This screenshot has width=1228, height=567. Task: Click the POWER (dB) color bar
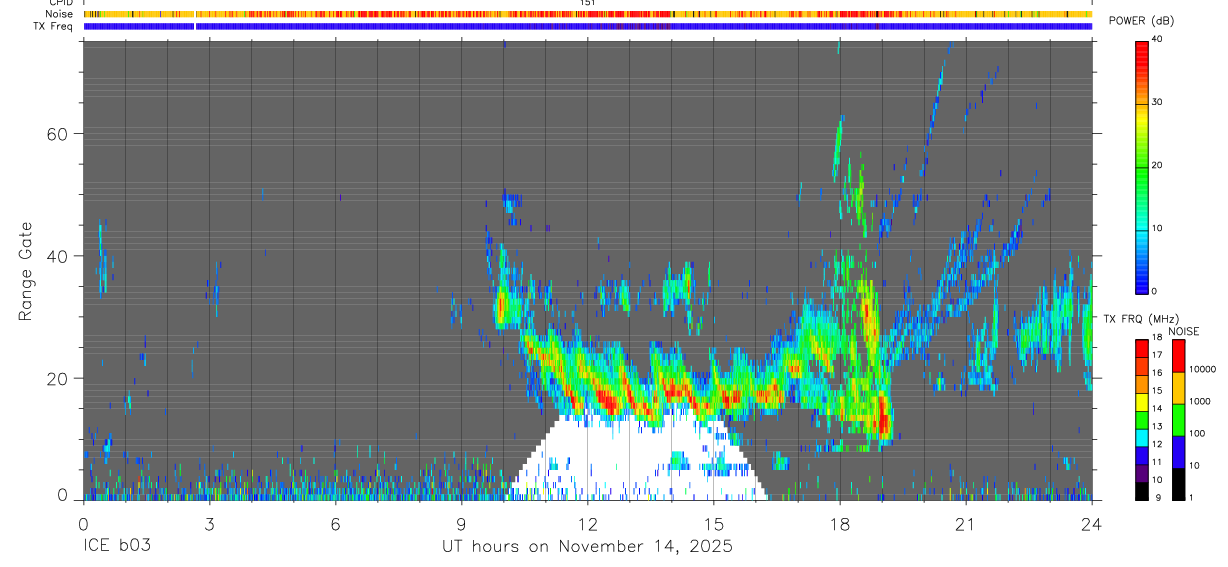tap(1142, 166)
